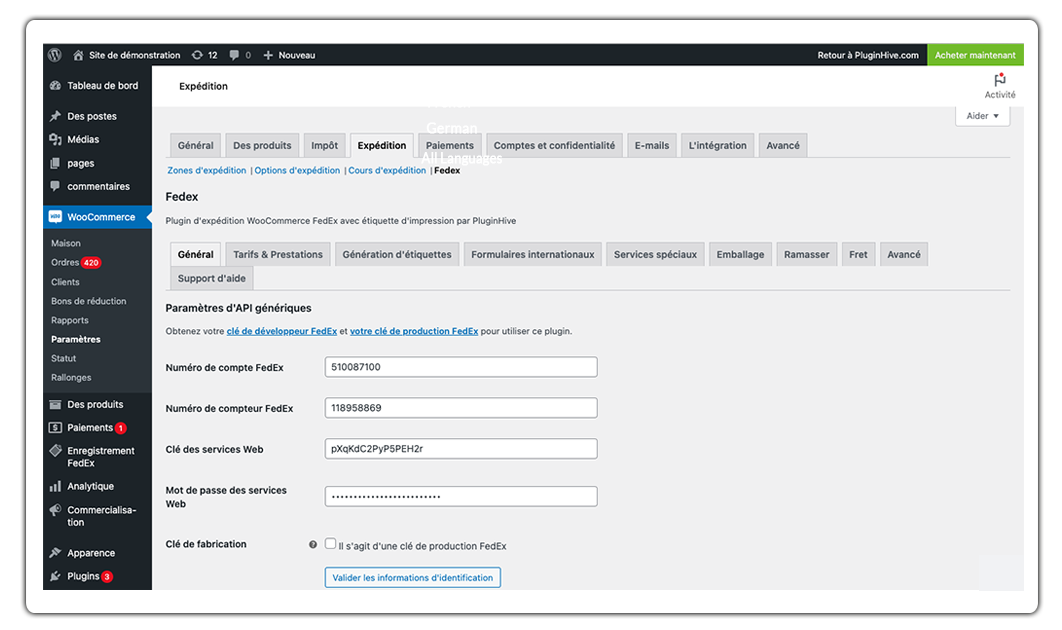Click the commentaires sidebar icon
1062x630 pixels.
click(x=56, y=186)
